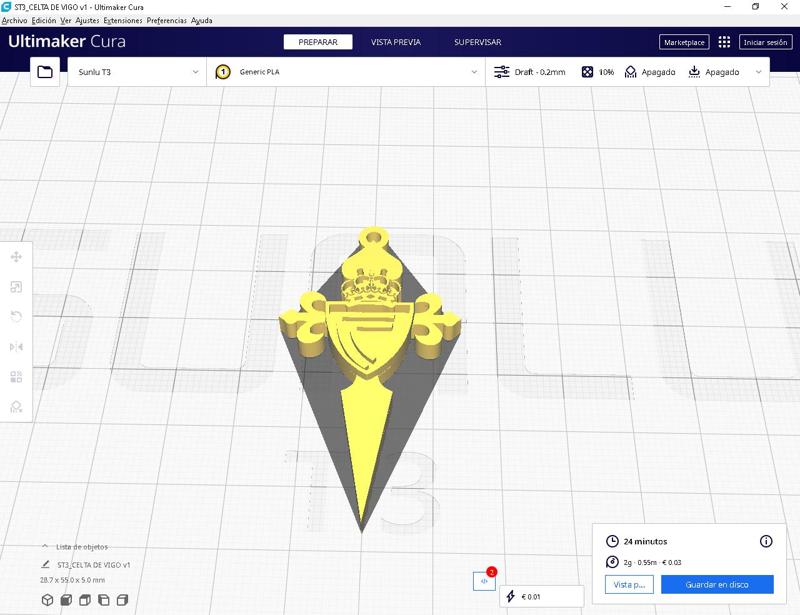Click the material spool usage icon
This screenshot has width=800, height=615.
pyautogui.click(x=612, y=562)
